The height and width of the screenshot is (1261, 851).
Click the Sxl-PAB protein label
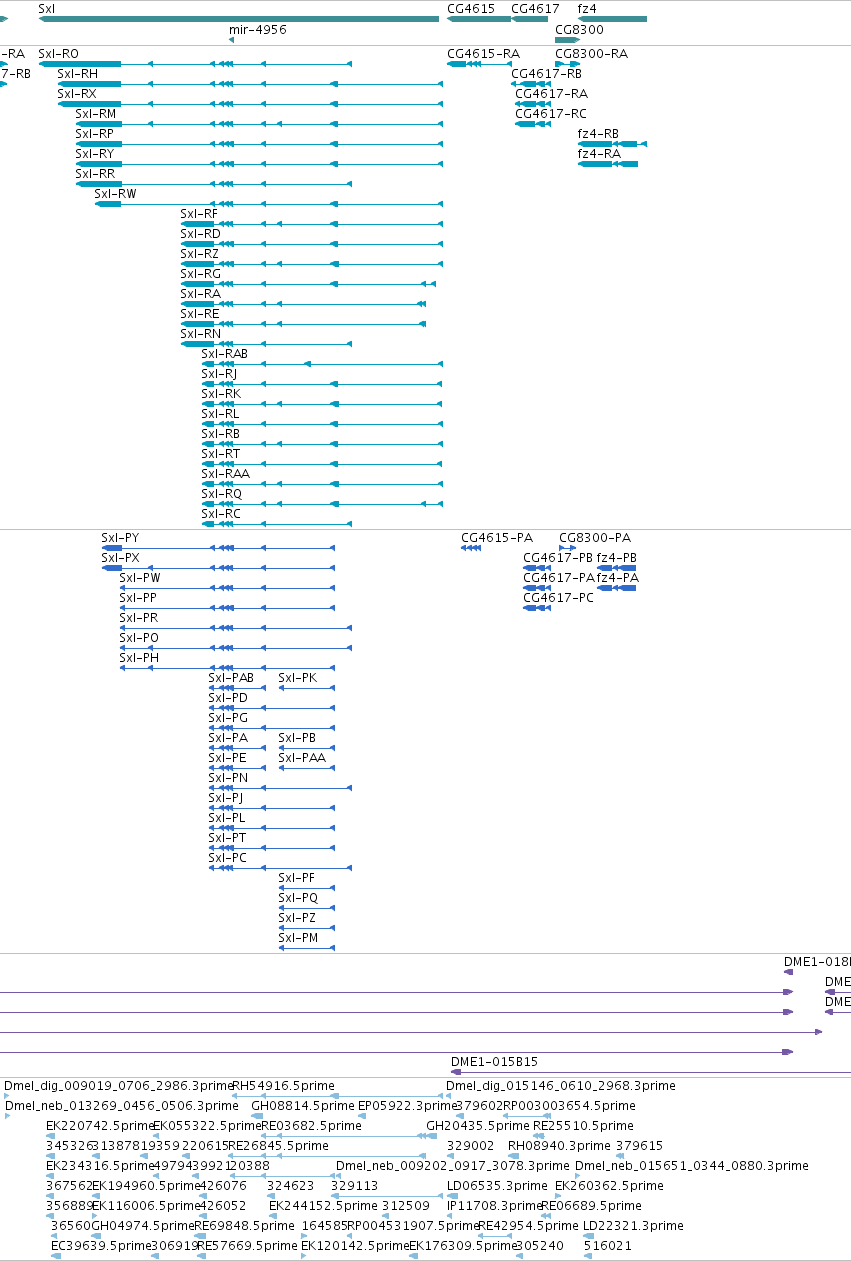click(x=231, y=678)
